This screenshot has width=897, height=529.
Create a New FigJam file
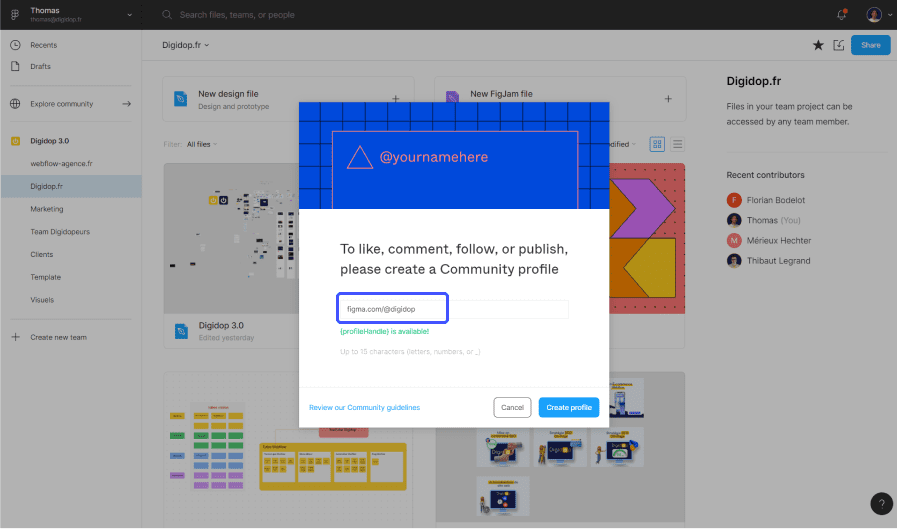[x=560, y=99]
